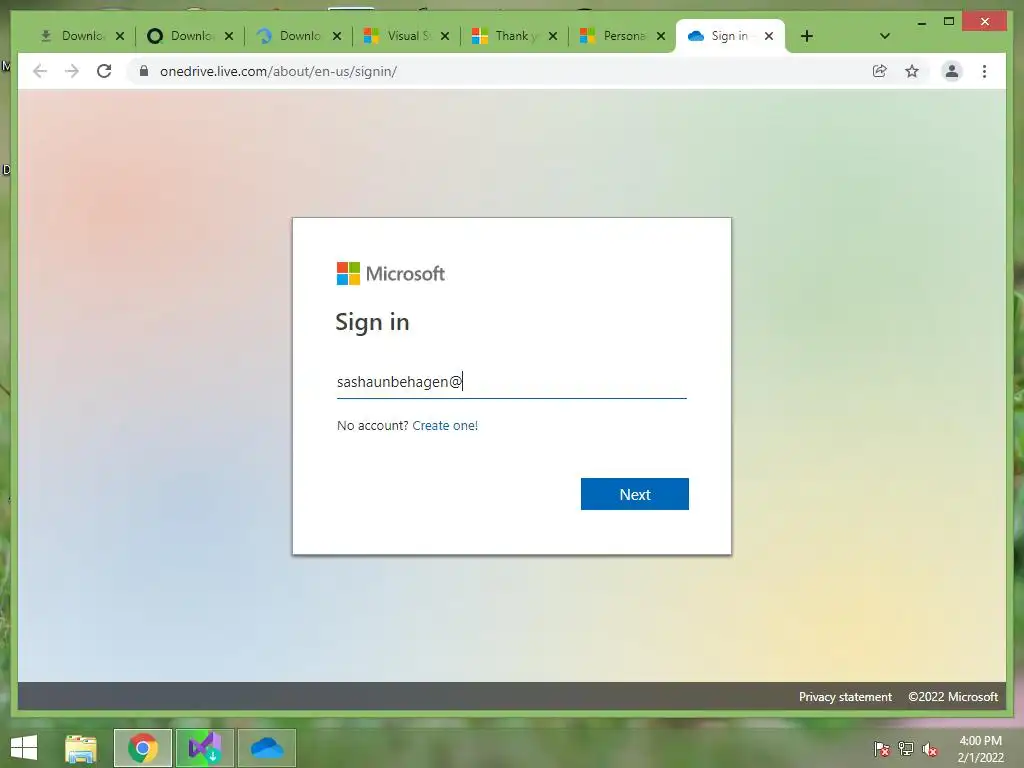Viewport: 1024px width, 768px height.
Task: Click the Visual Studio Installer taskbar icon
Action: [x=204, y=748]
